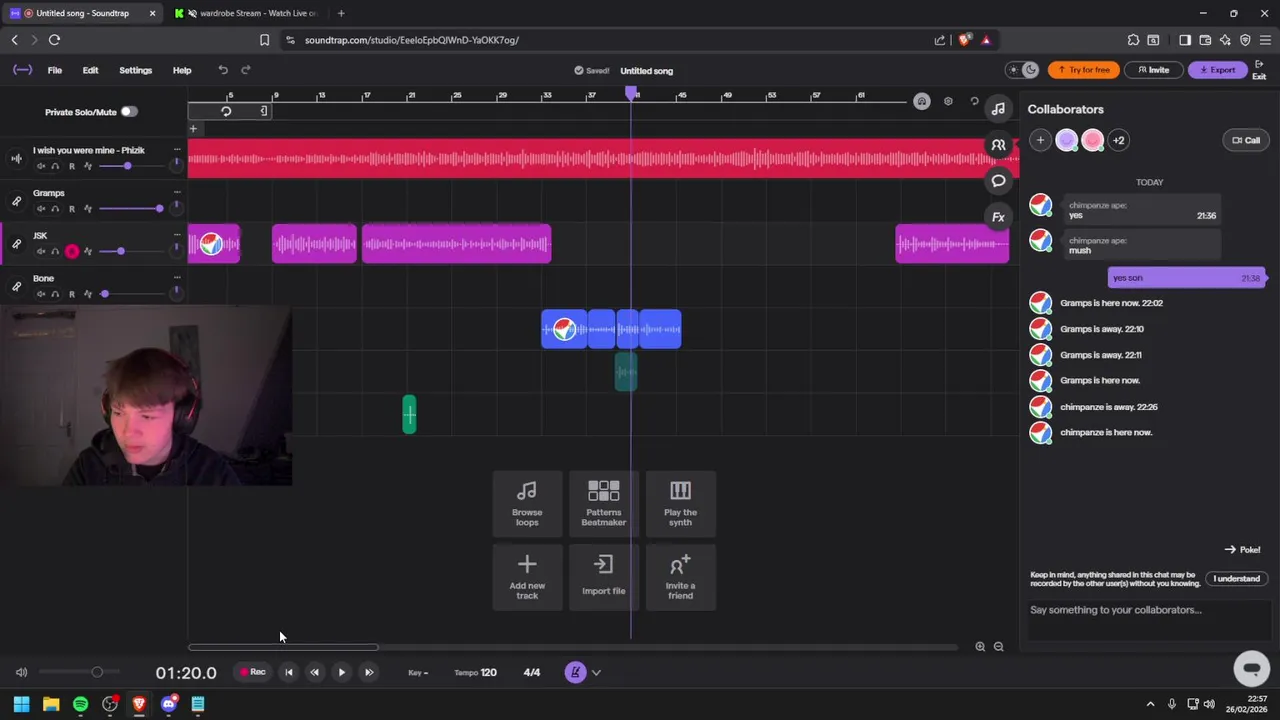Mute the Phizik track
The width and height of the screenshot is (1280, 720).
coord(41,166)
